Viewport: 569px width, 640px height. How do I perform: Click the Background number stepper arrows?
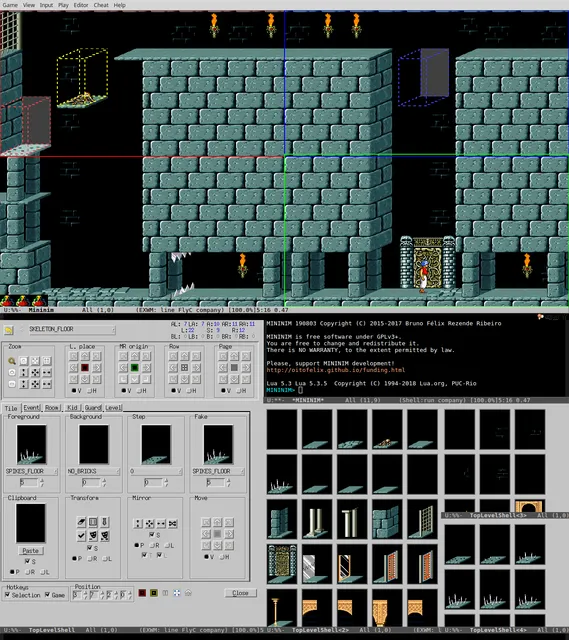pyautogui.click(x=104, y=482)
